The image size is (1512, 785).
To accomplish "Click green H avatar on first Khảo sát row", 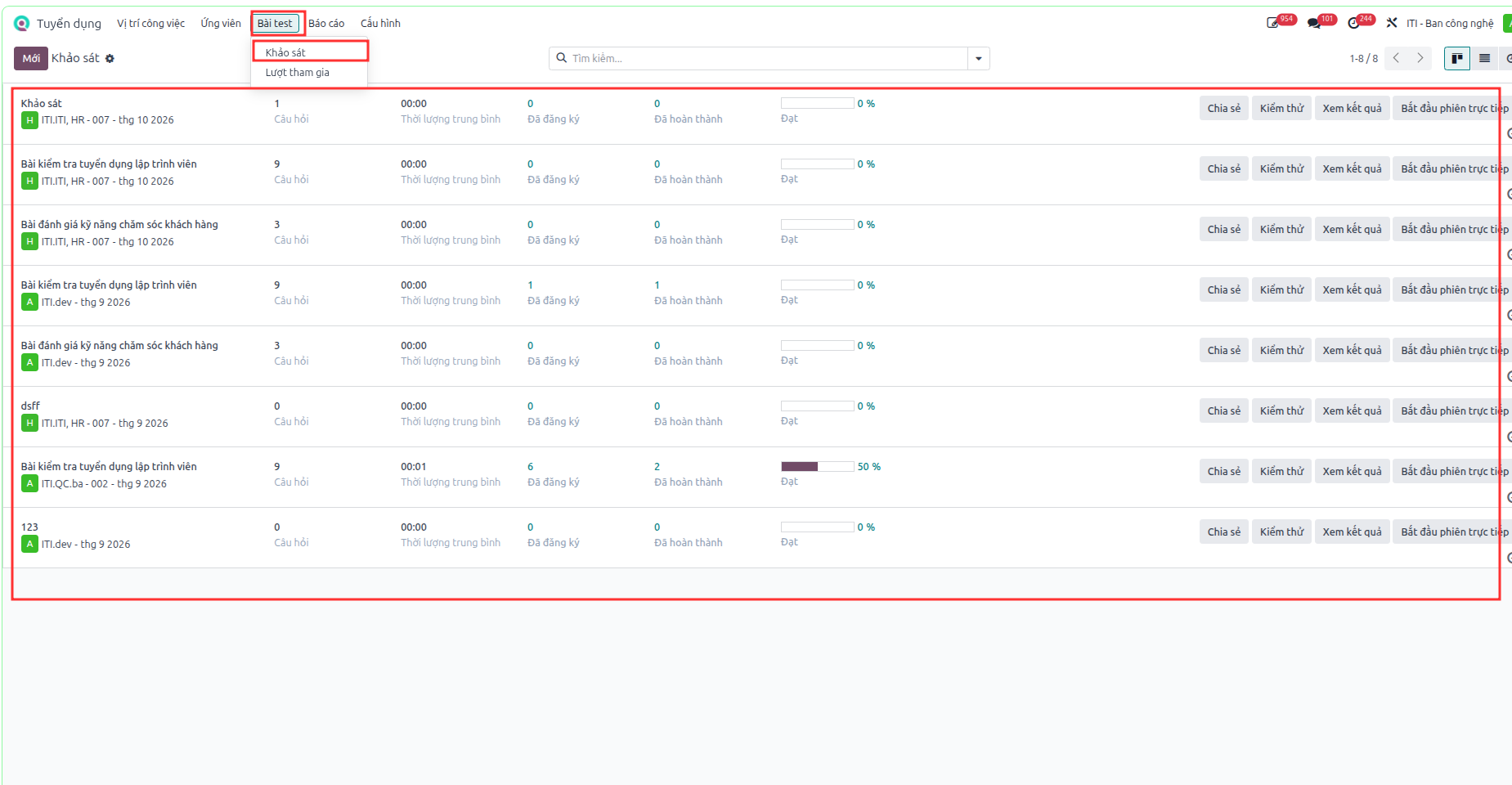I will [x=29, y=120].
